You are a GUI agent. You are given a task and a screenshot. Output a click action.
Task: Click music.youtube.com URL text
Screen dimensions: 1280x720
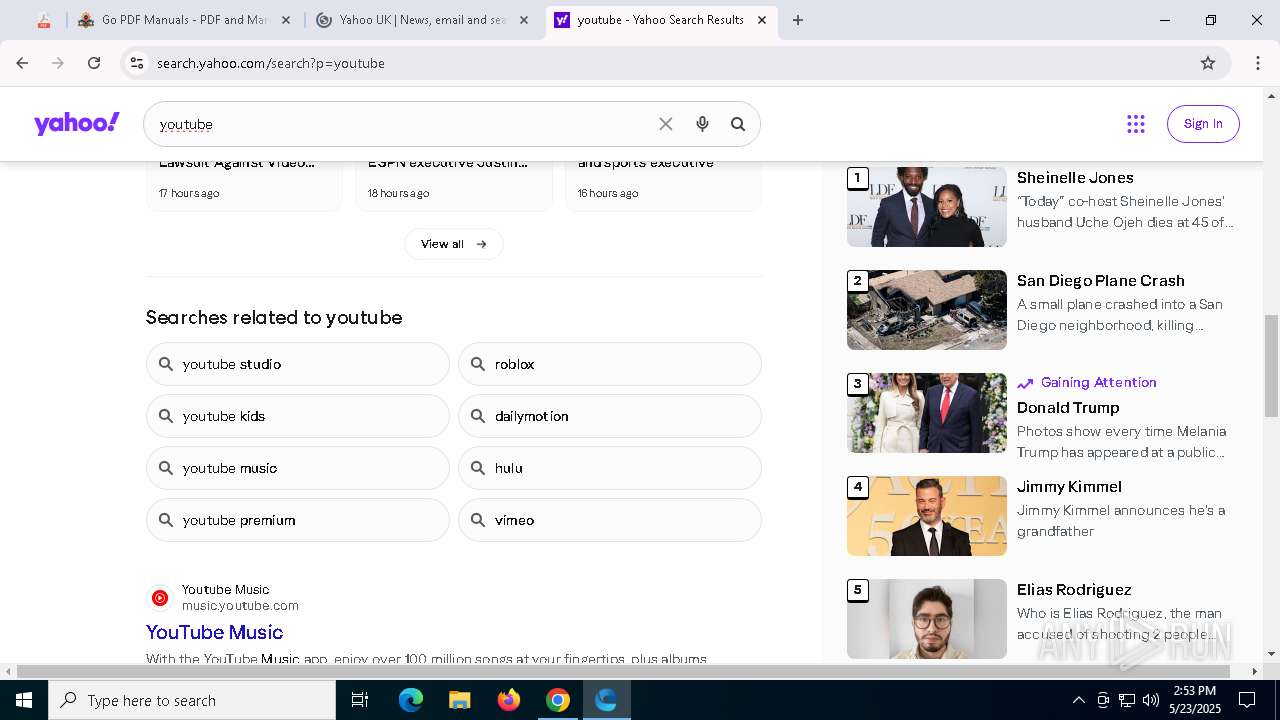click(x=240, y=606)
